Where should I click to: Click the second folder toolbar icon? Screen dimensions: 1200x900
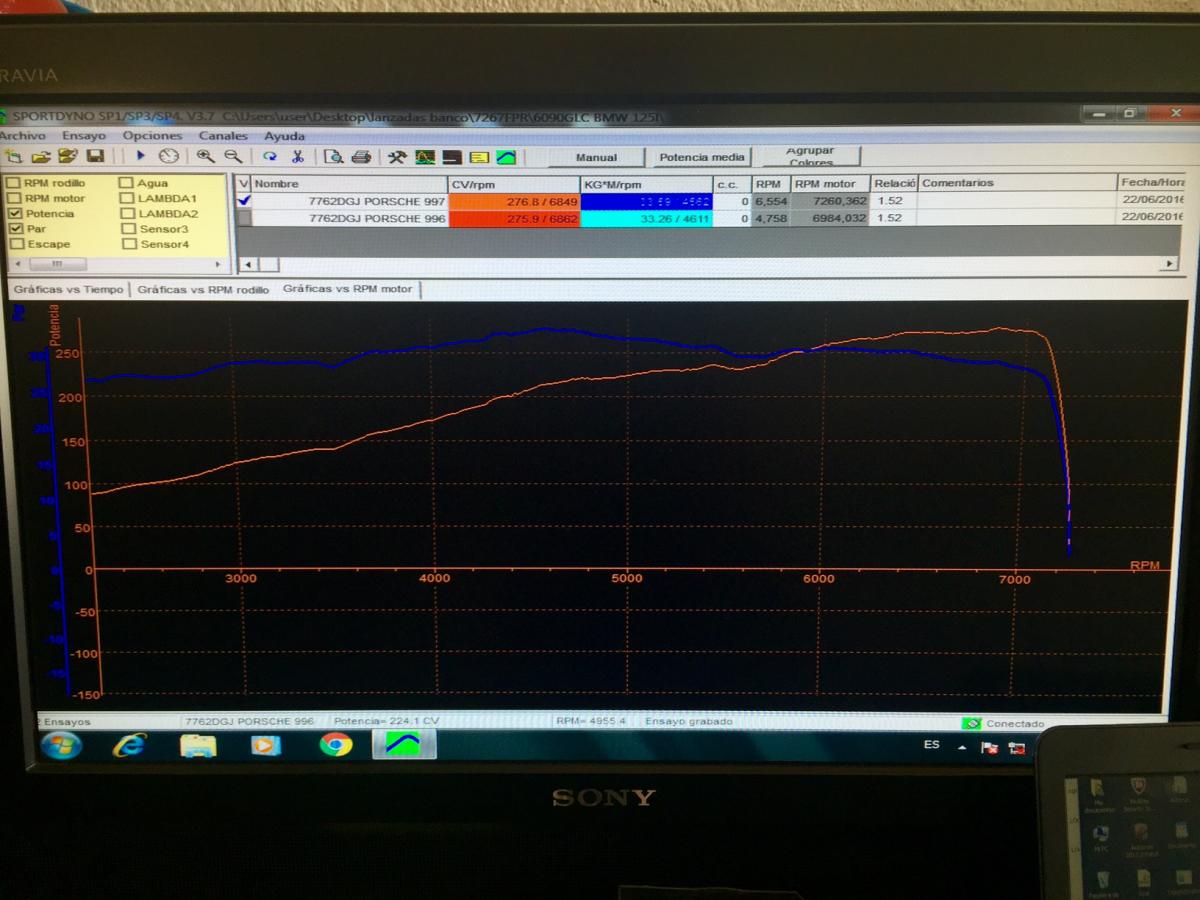67,156
